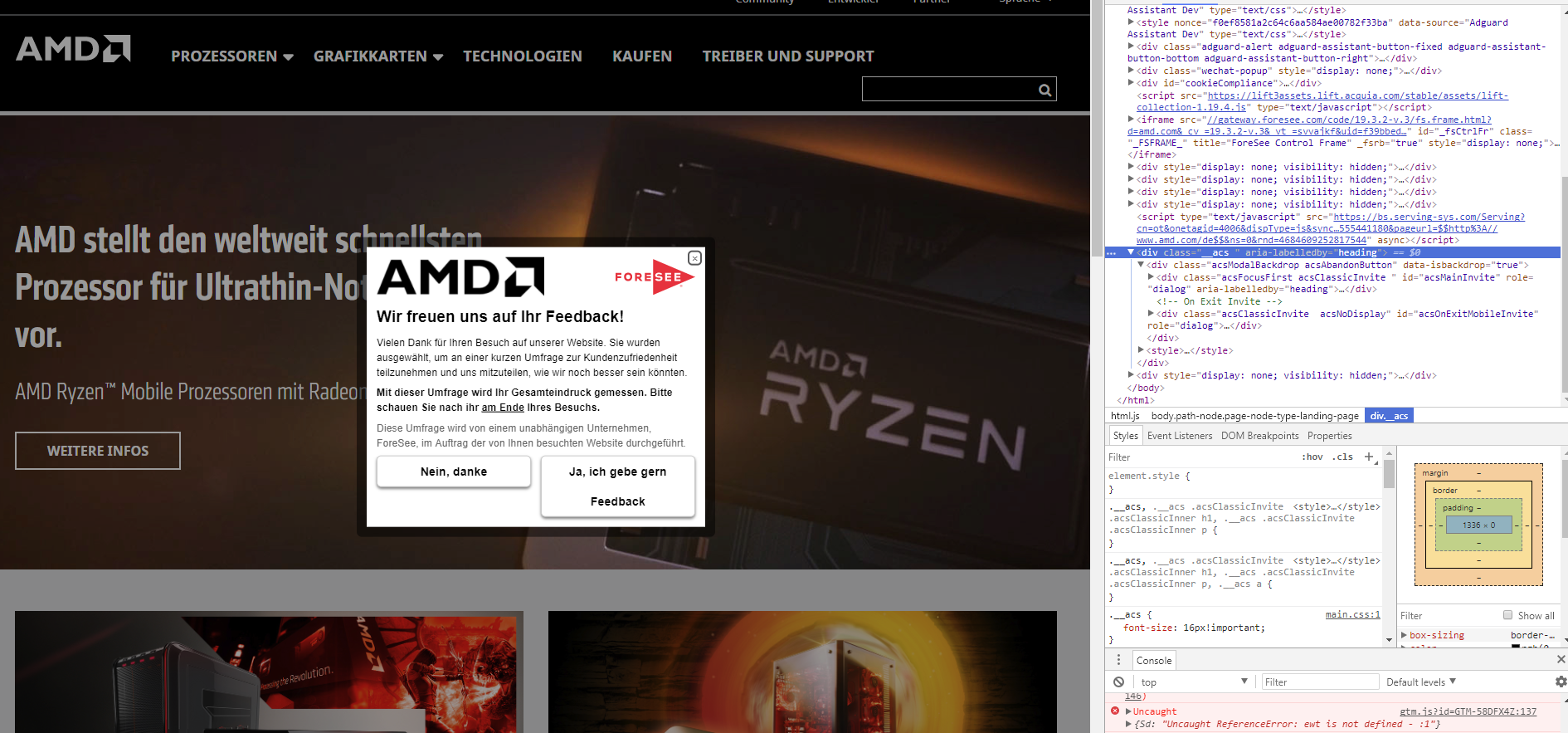
Task: Click the ForeSee logo in the popup
Action: pos(654,277)
